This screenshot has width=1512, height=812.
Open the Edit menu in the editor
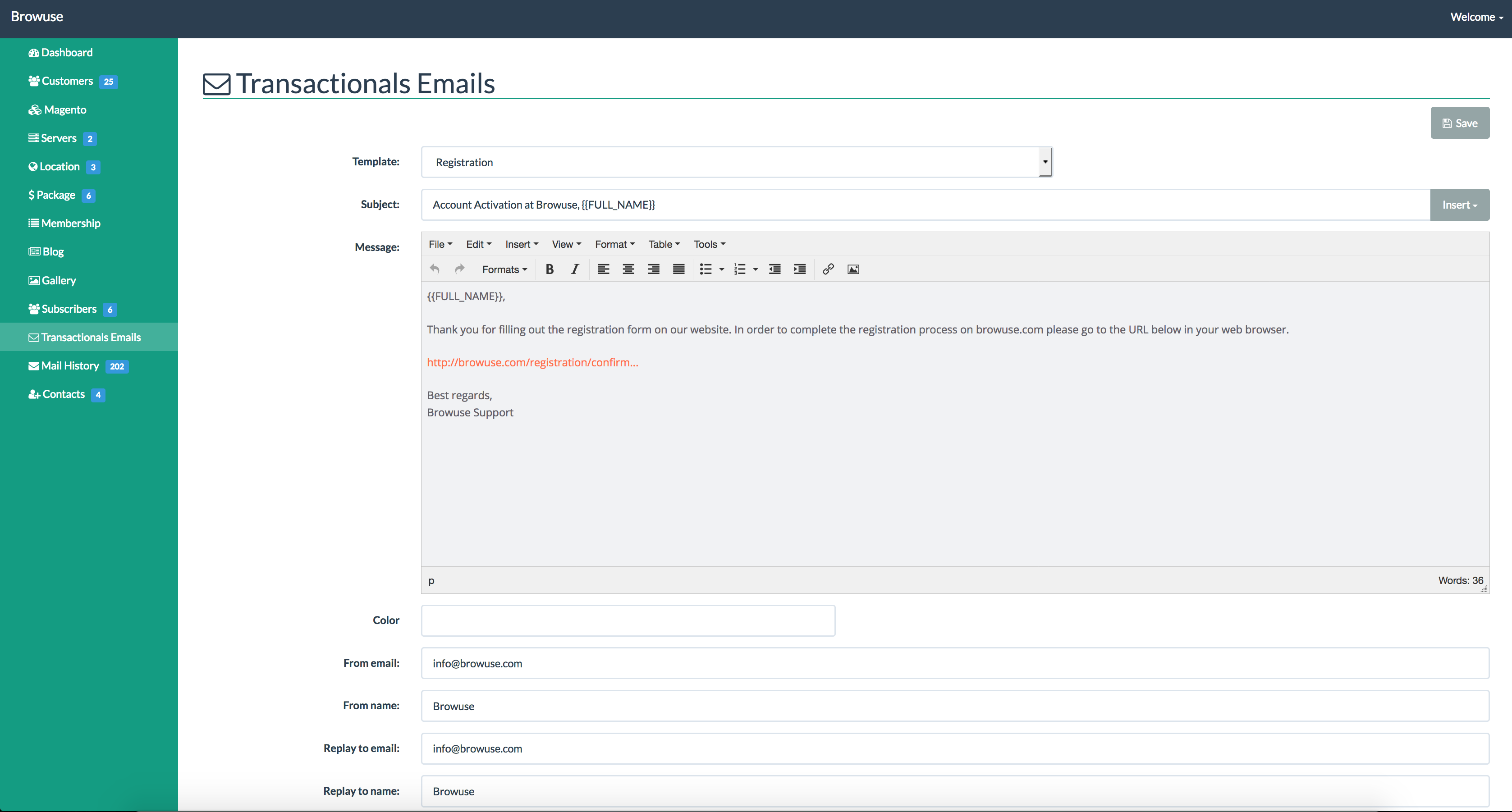pyautogui.click(x=478, y=244)
